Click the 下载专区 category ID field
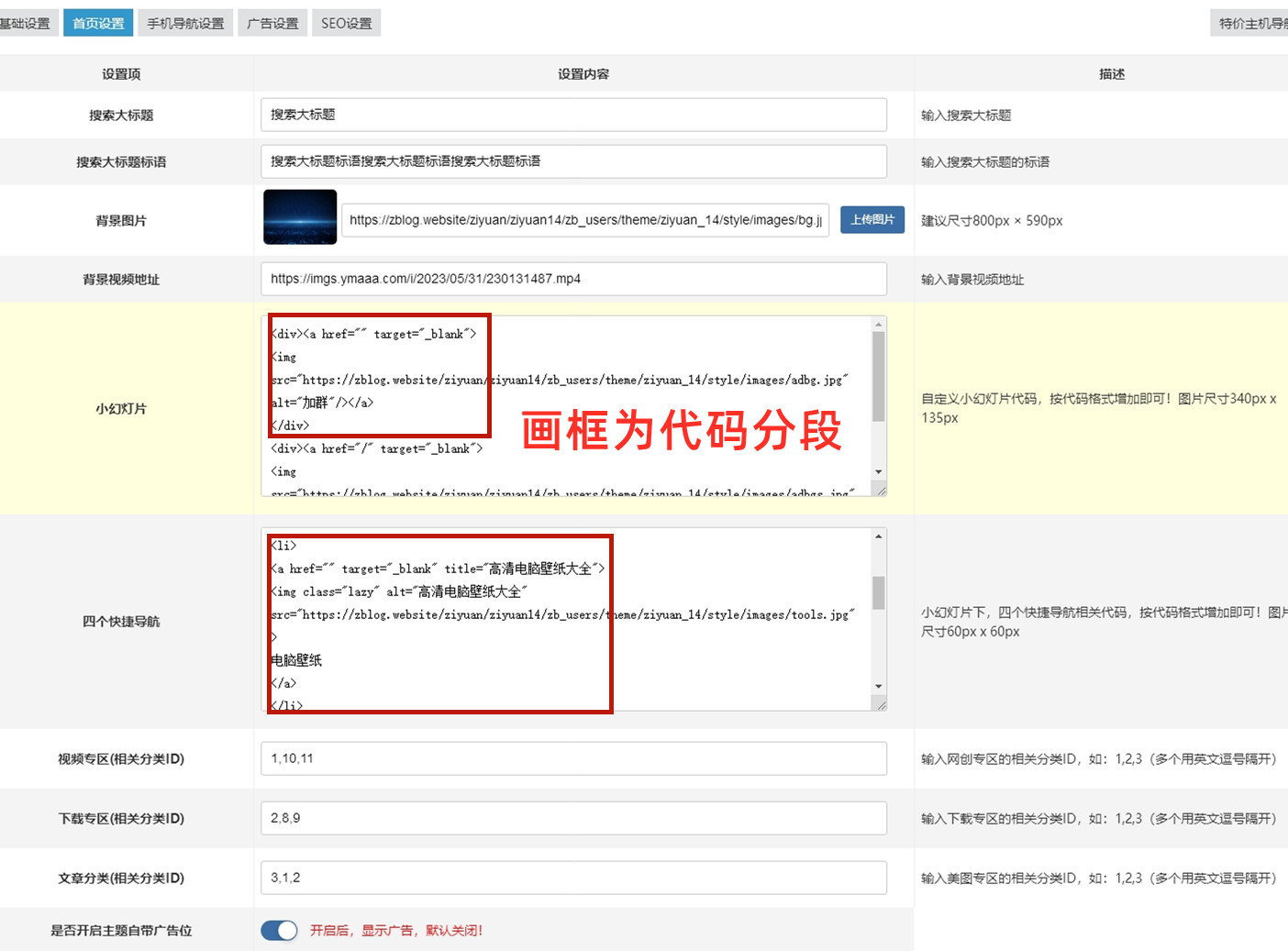Viewport: 1288px width, 951px height. pos(573,818)
